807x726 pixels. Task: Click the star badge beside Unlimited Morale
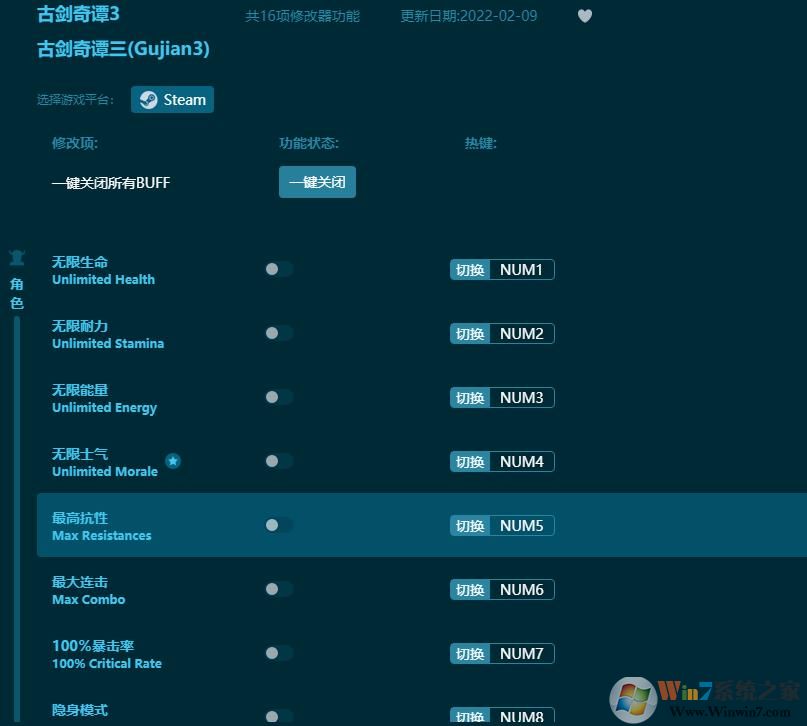pyautogui.click(x=173, y=461)
